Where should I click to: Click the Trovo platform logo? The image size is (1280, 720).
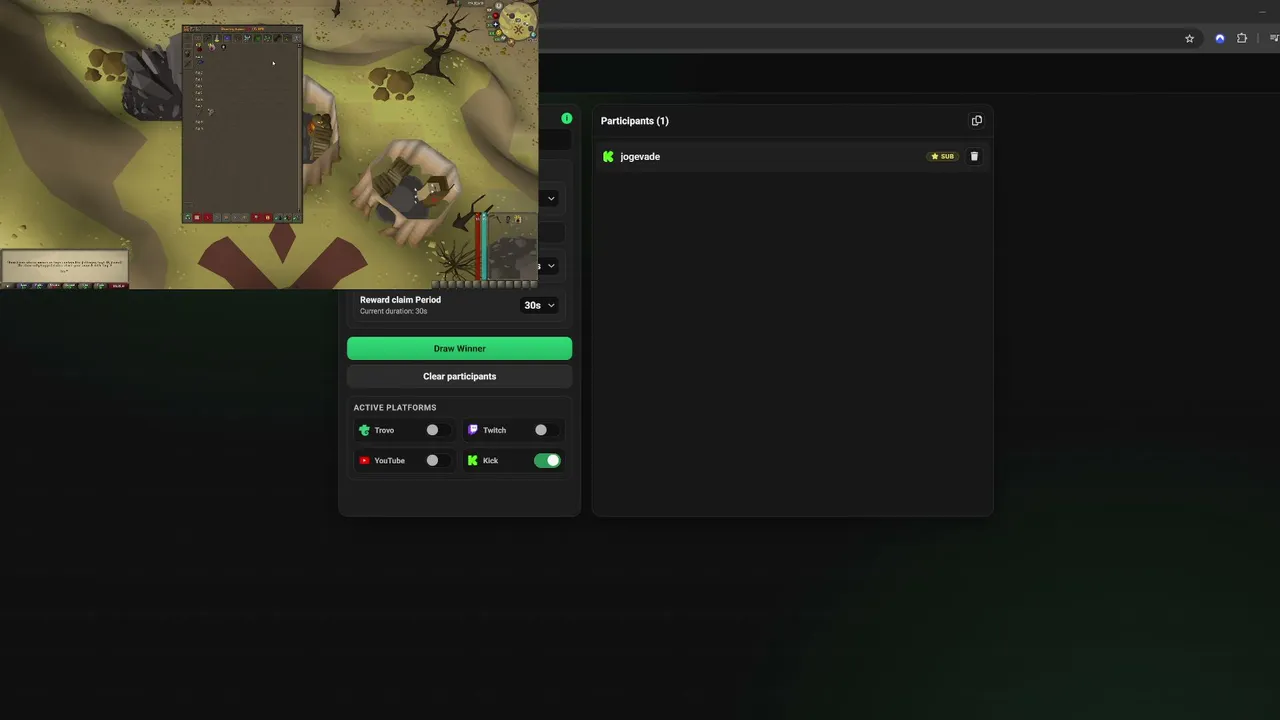click(x=364, y=430)
